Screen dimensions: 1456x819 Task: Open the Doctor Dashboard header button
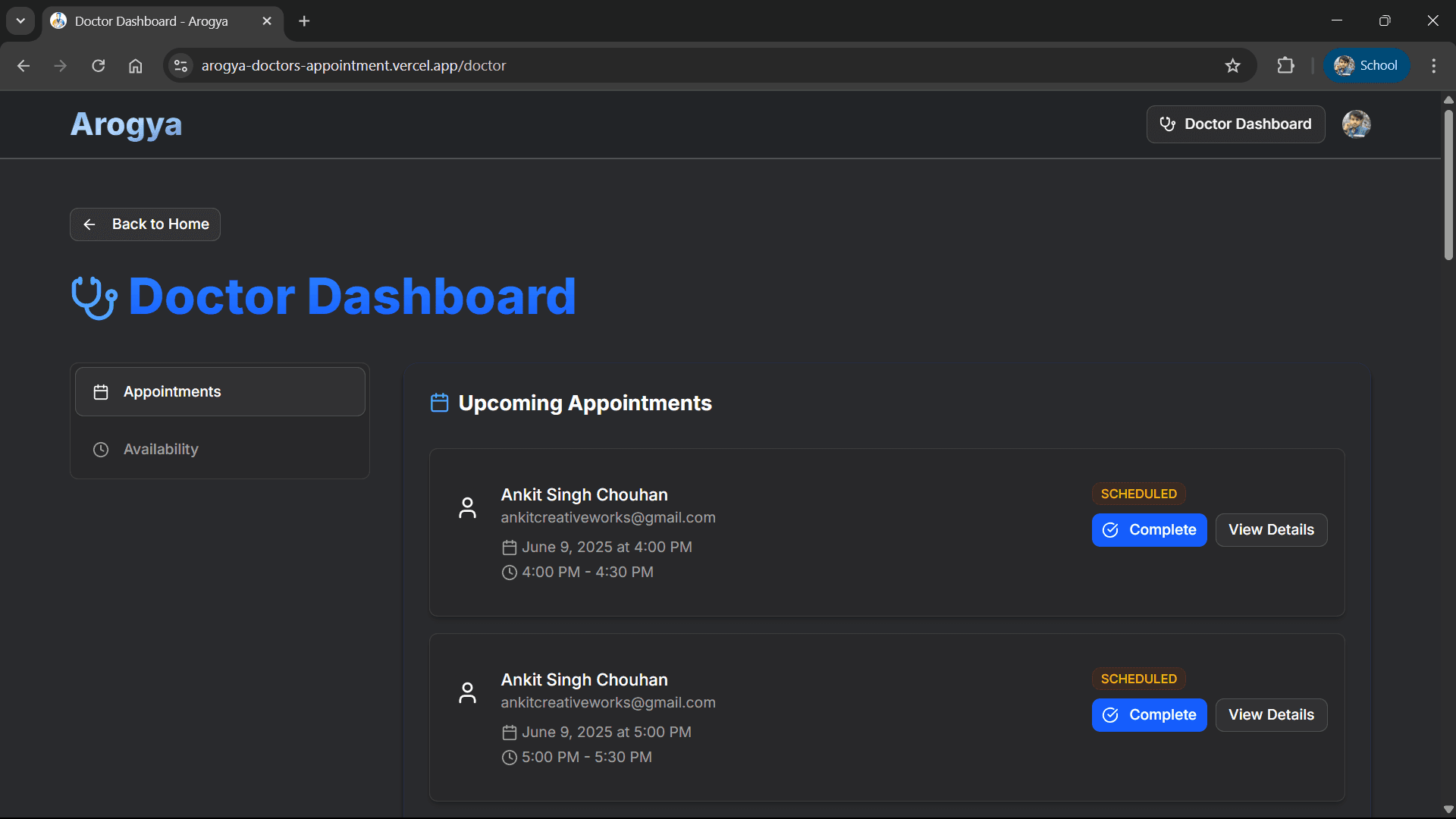pos(1236,124)
